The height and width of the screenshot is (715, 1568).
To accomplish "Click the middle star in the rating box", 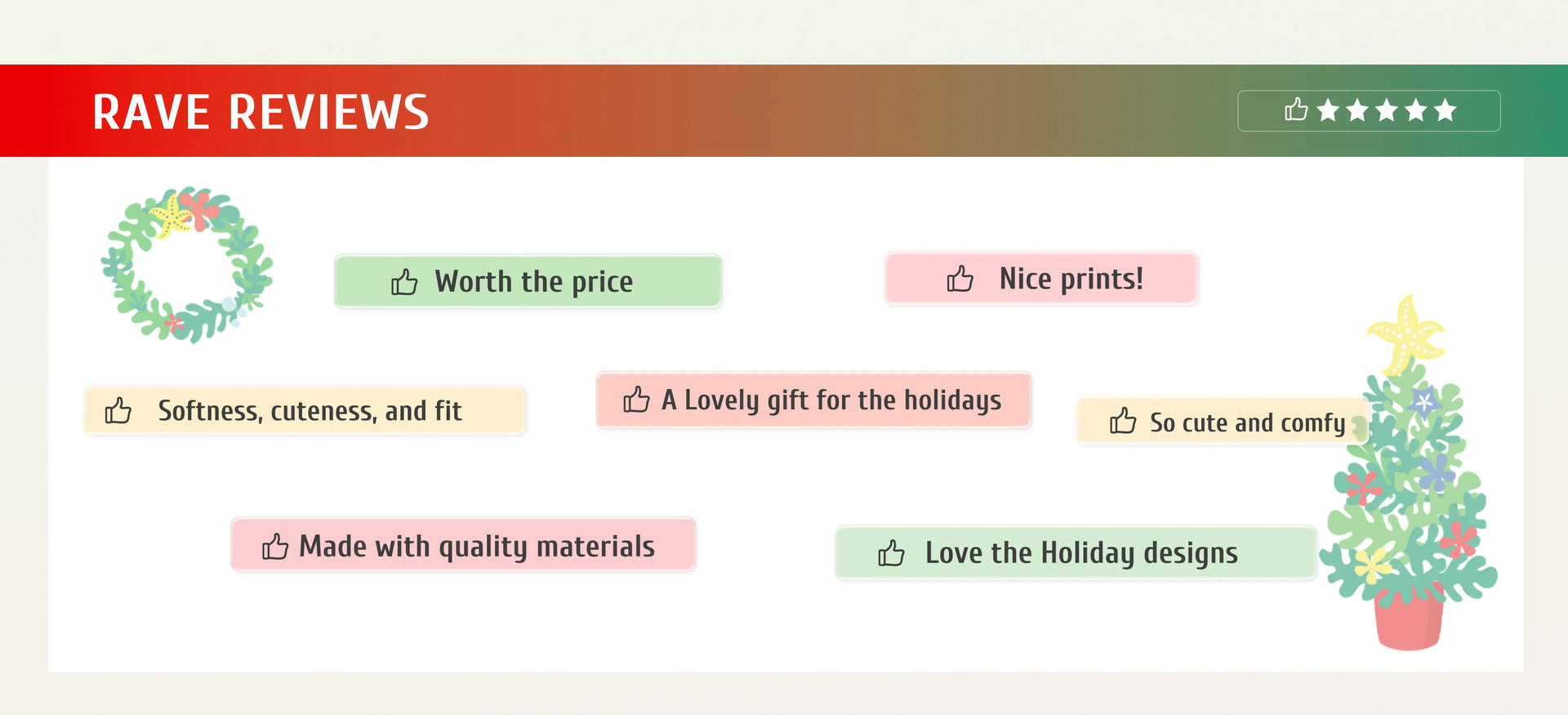I will pos(1387,109).
